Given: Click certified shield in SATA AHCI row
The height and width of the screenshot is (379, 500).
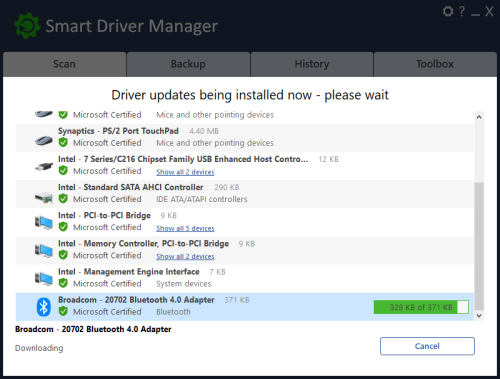Looking at the screenshot, I should [63, 199].
